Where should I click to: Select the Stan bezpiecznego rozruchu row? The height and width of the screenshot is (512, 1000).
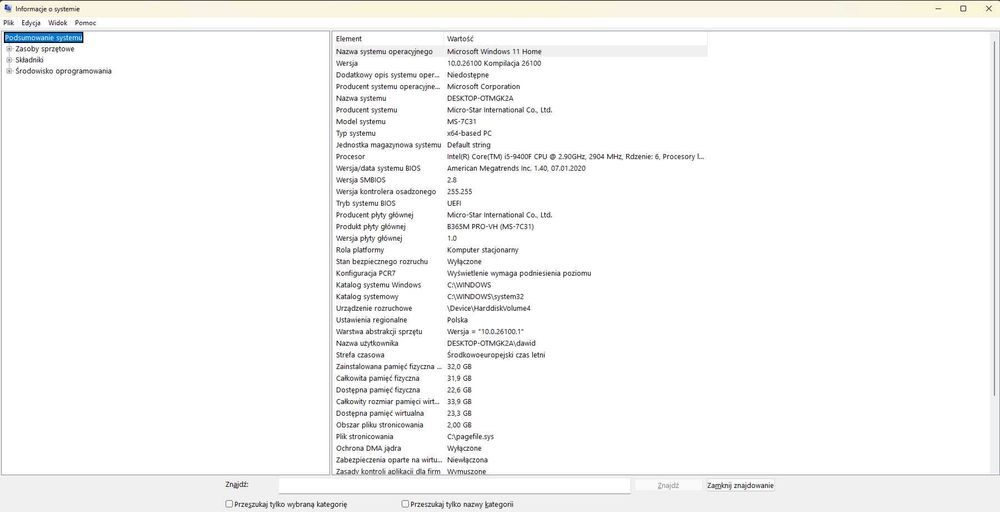[x=520, y=261]
